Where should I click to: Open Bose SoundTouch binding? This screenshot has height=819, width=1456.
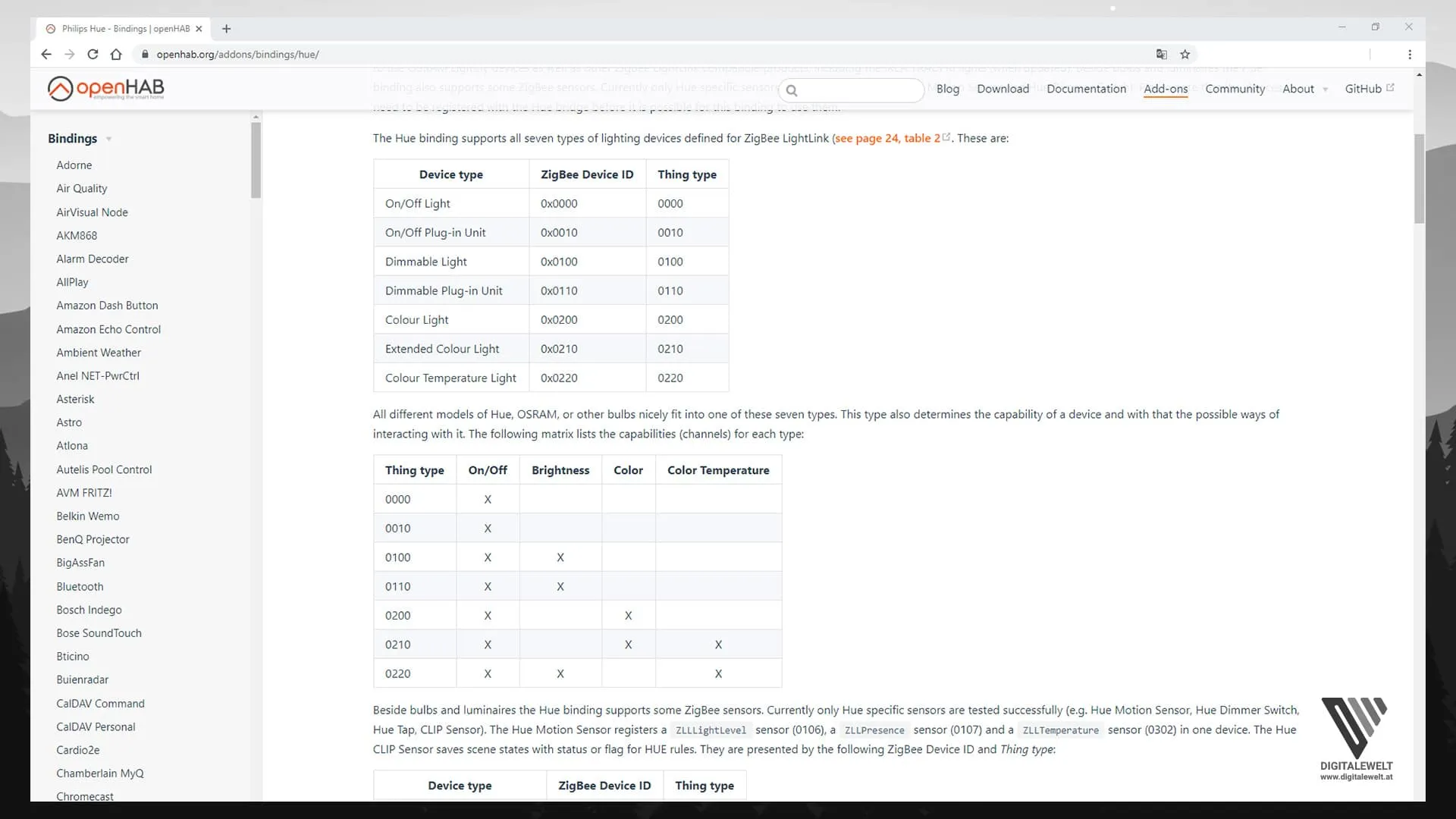pyautogui.click(x=99, y=633)
